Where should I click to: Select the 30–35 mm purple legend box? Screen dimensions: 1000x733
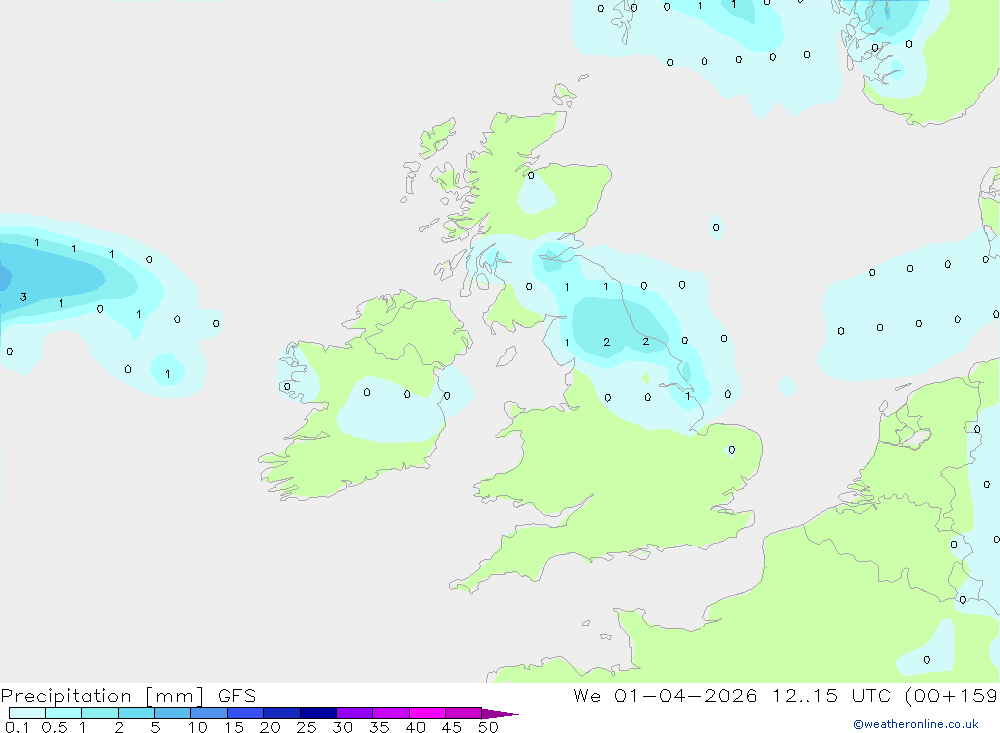pyautogui.click(x=355, y=713)
